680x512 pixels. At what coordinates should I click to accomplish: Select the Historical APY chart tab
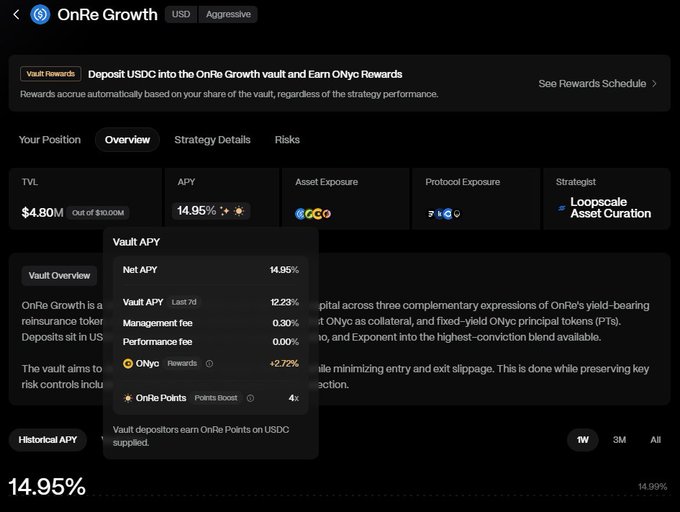(48, 440)
